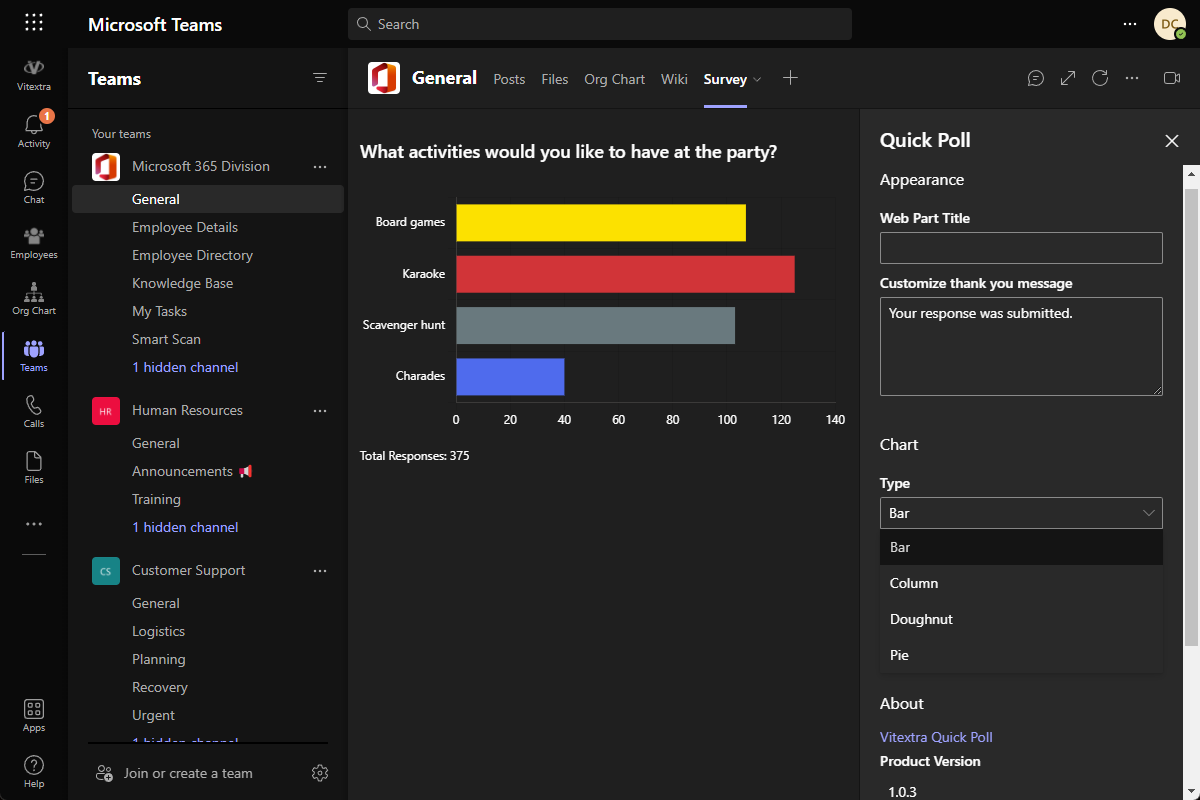The height and width of the screenshot is (800, 1200).
Task: Switch to the Org Chart tab
Action: (x=615, y=79)
